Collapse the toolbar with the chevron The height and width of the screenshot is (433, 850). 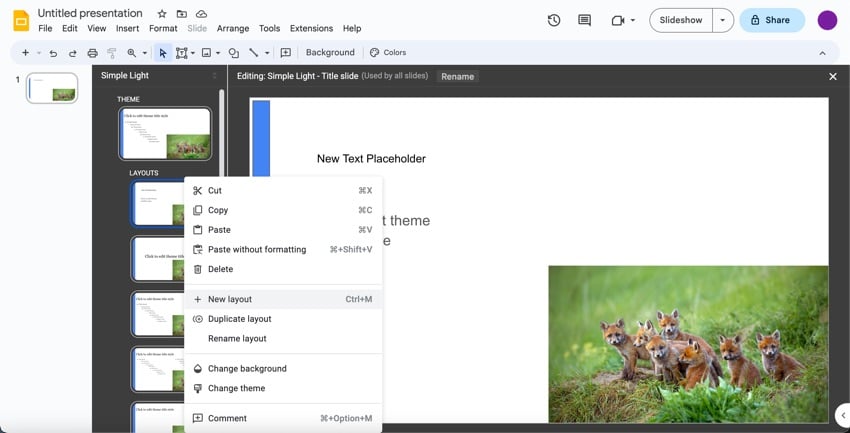click(x=822, y=53)
